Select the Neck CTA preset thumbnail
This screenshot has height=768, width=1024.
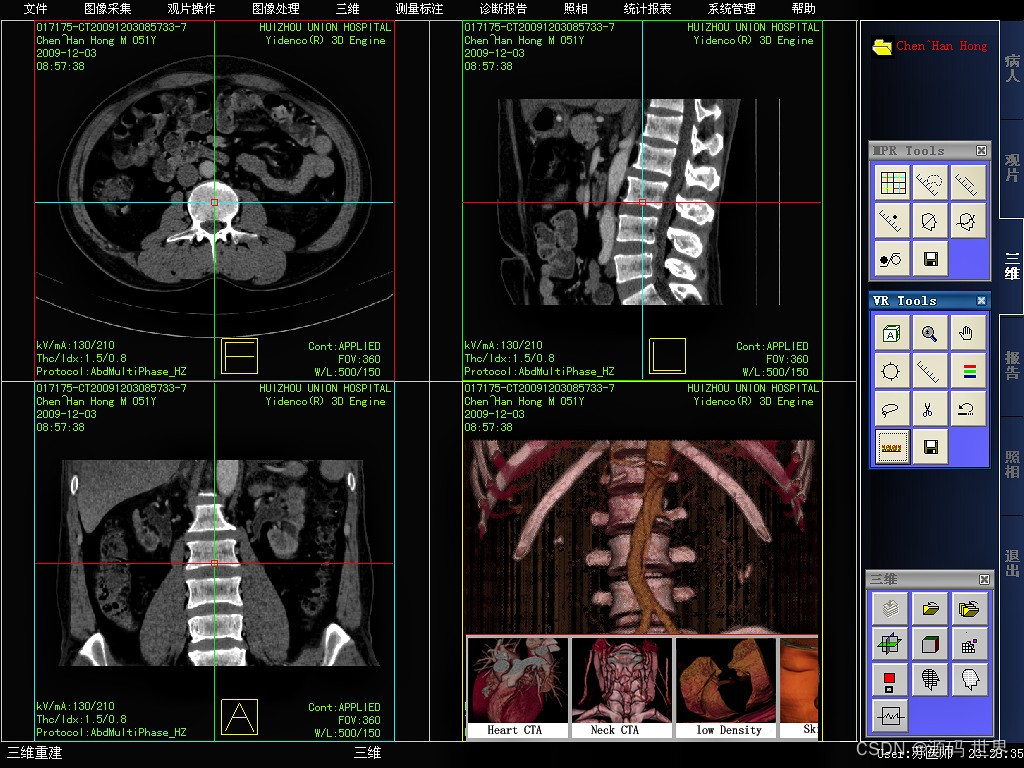[x=621, y=688]
